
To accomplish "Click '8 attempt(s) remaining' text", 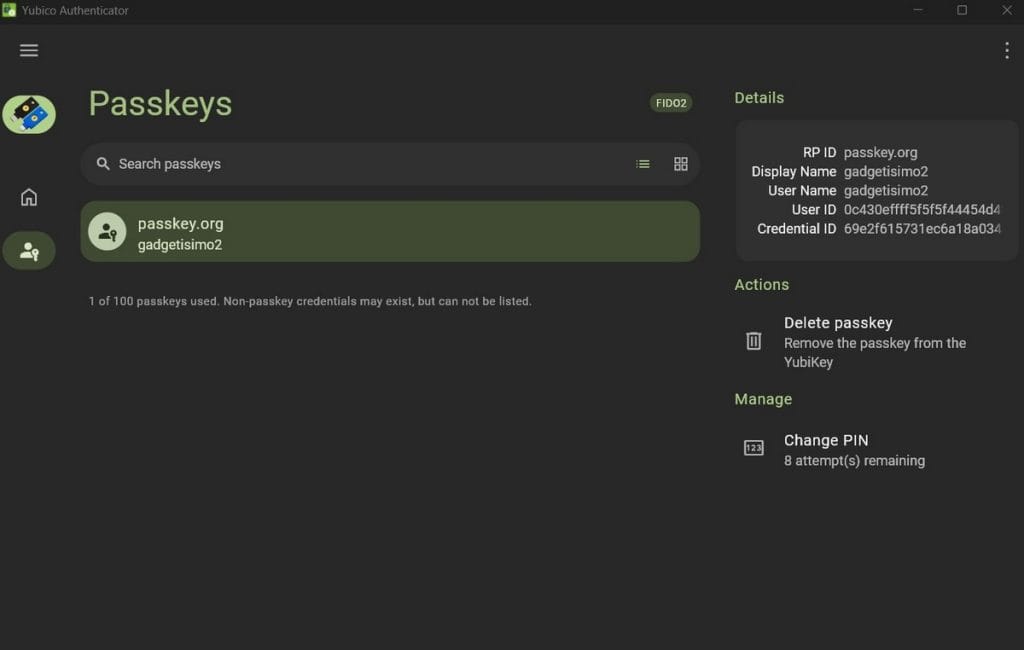I will pos(854,461).
